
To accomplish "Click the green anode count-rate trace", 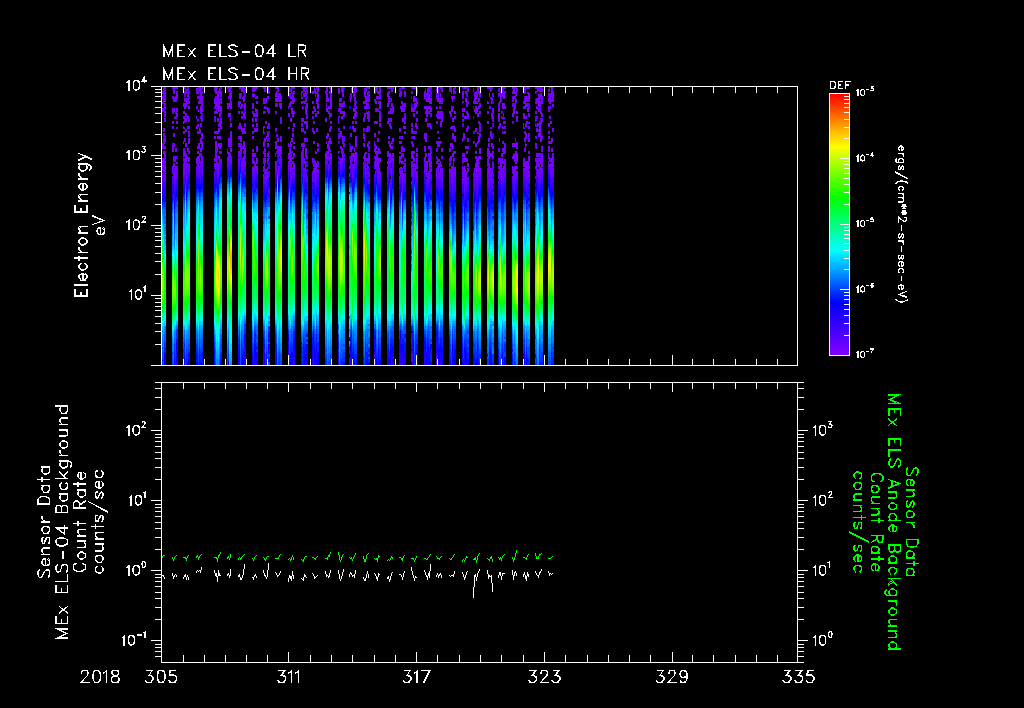I will [358, 557].
